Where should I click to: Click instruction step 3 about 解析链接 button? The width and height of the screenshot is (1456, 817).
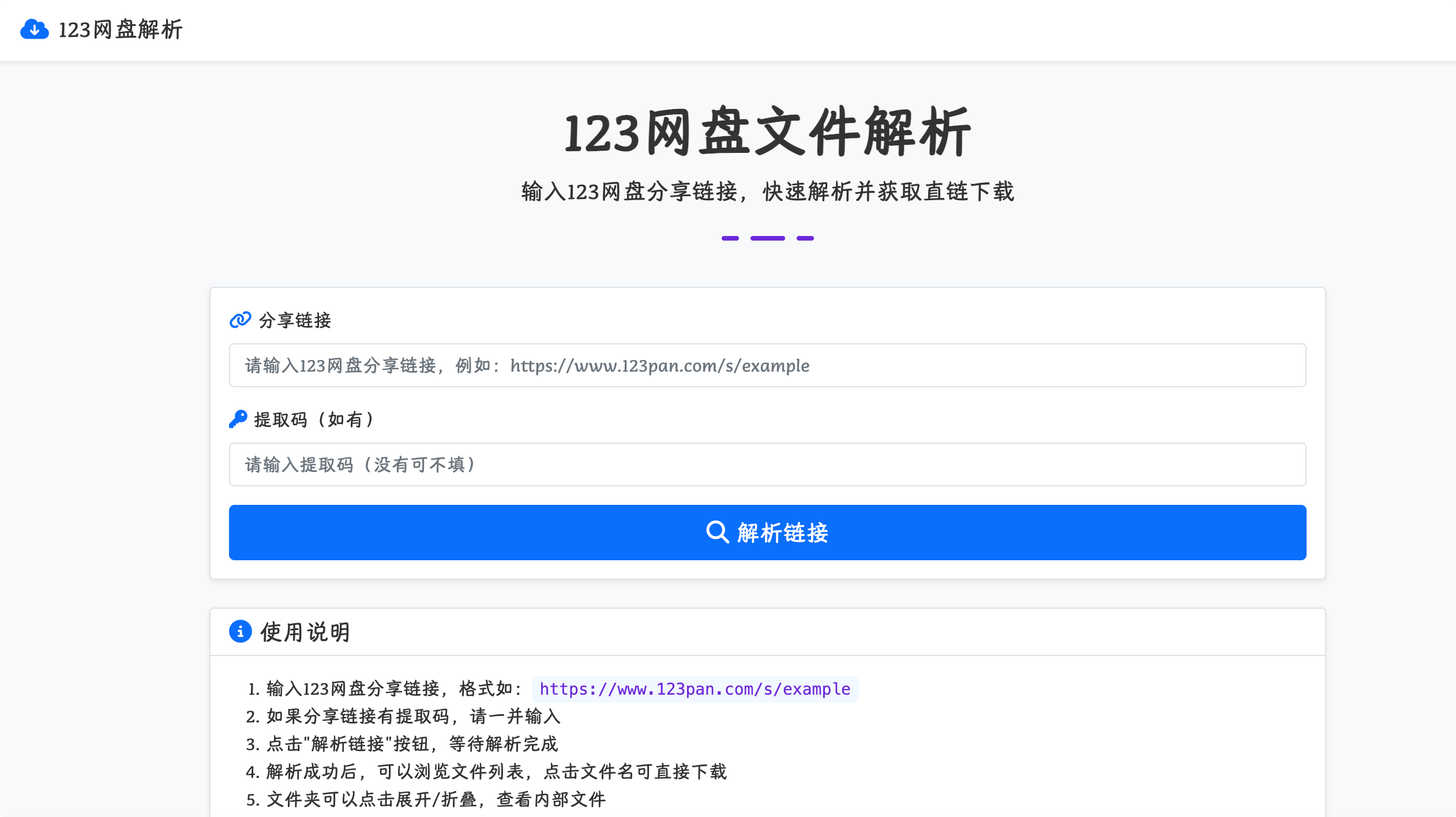[412, 744]
